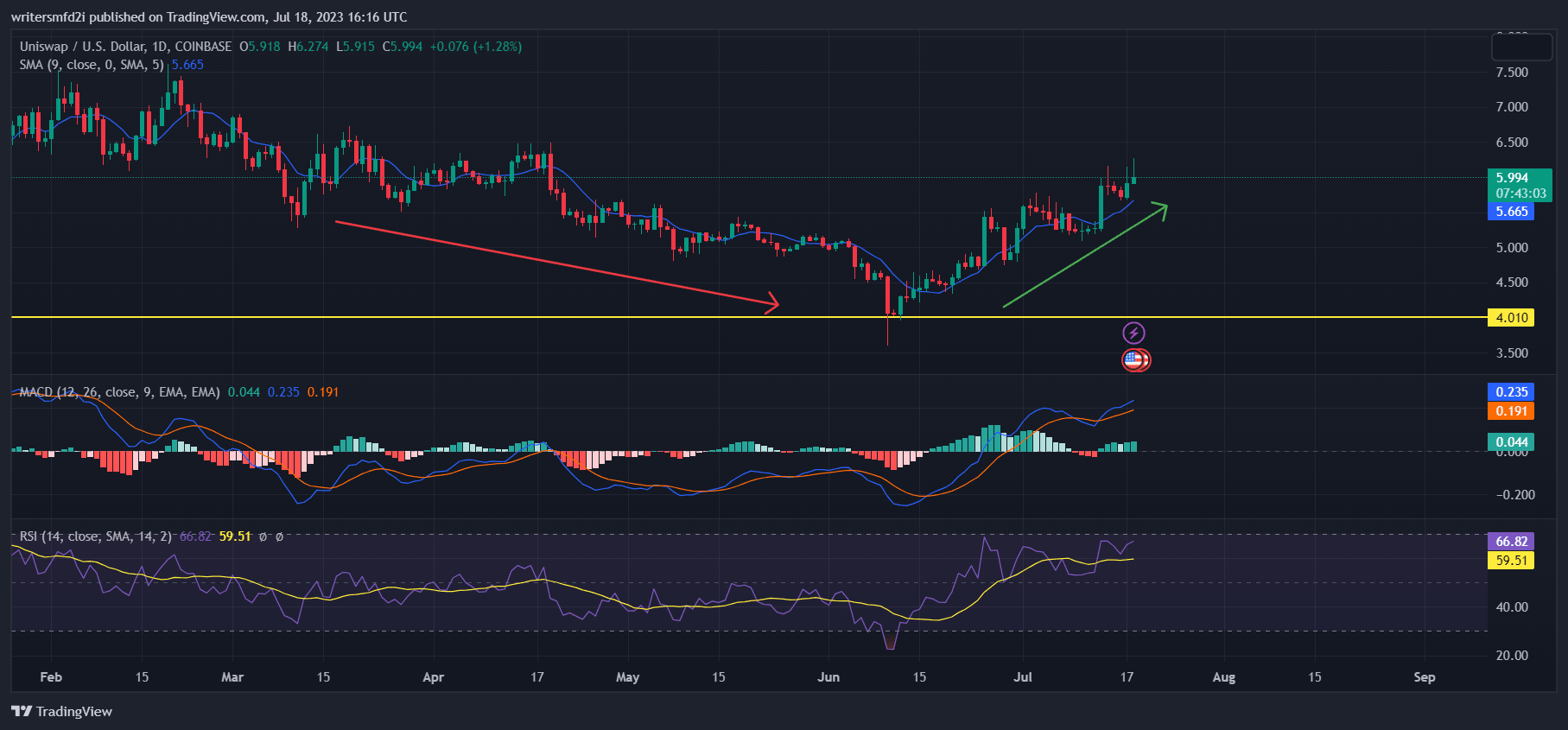The width and height of the screenshot is (1568, 730).
Task: Click the orange 0.191 signal value label
Action: [x=1511, y=411]
